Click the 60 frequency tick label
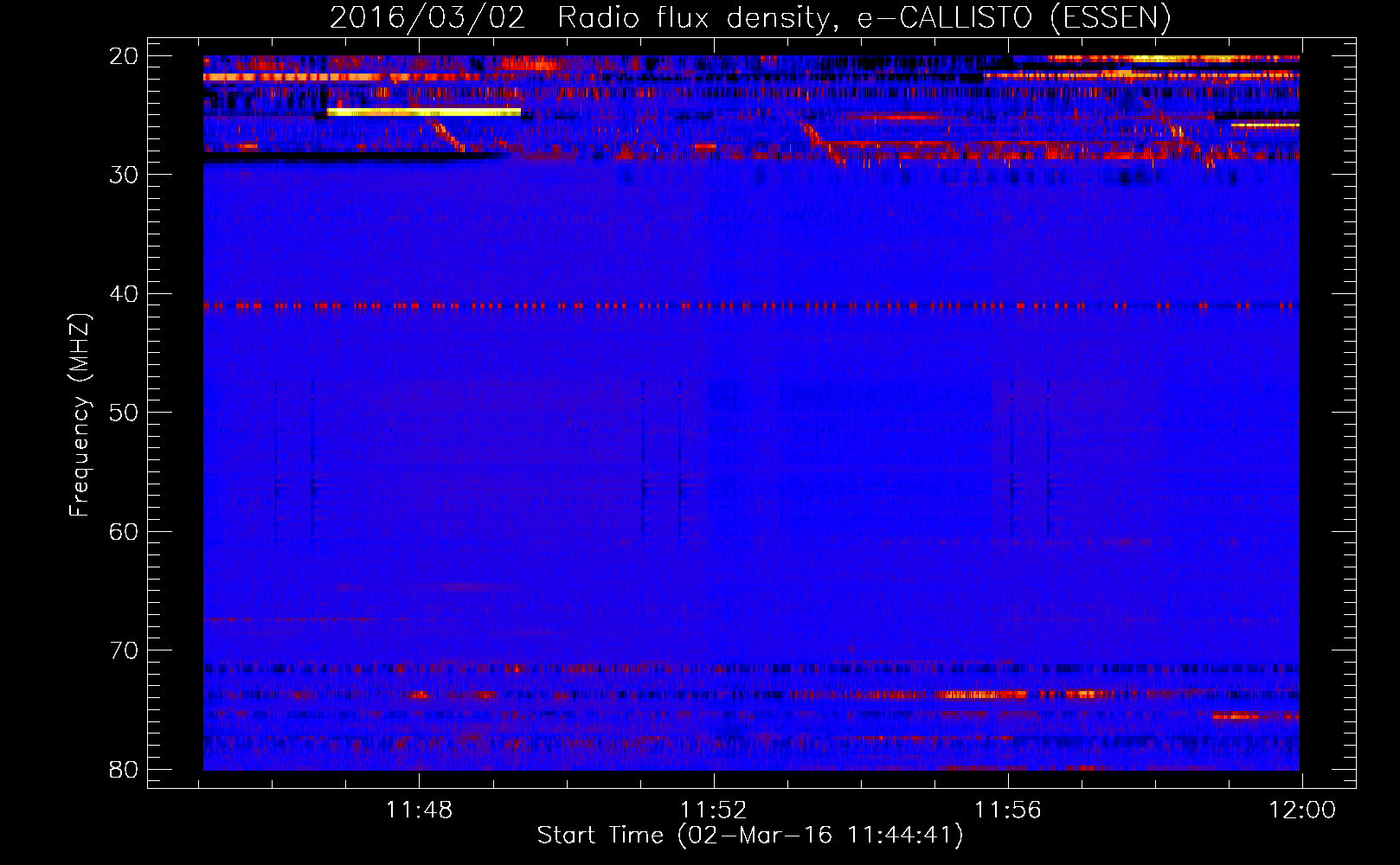 125,532
